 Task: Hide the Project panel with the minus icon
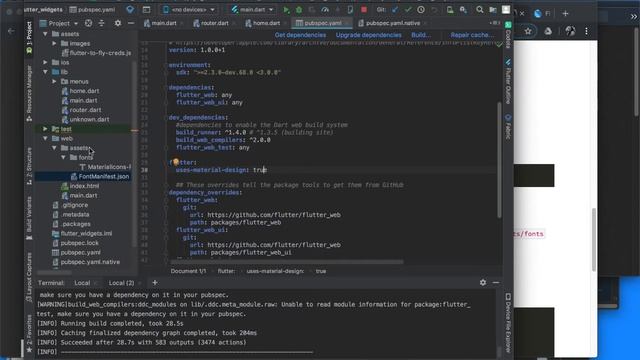[131, 23]
